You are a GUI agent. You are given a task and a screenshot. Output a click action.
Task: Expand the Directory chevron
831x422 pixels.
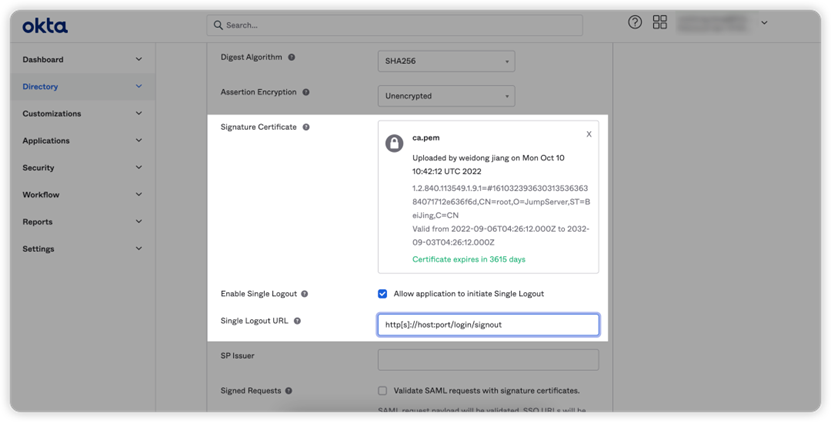(139, 86)
